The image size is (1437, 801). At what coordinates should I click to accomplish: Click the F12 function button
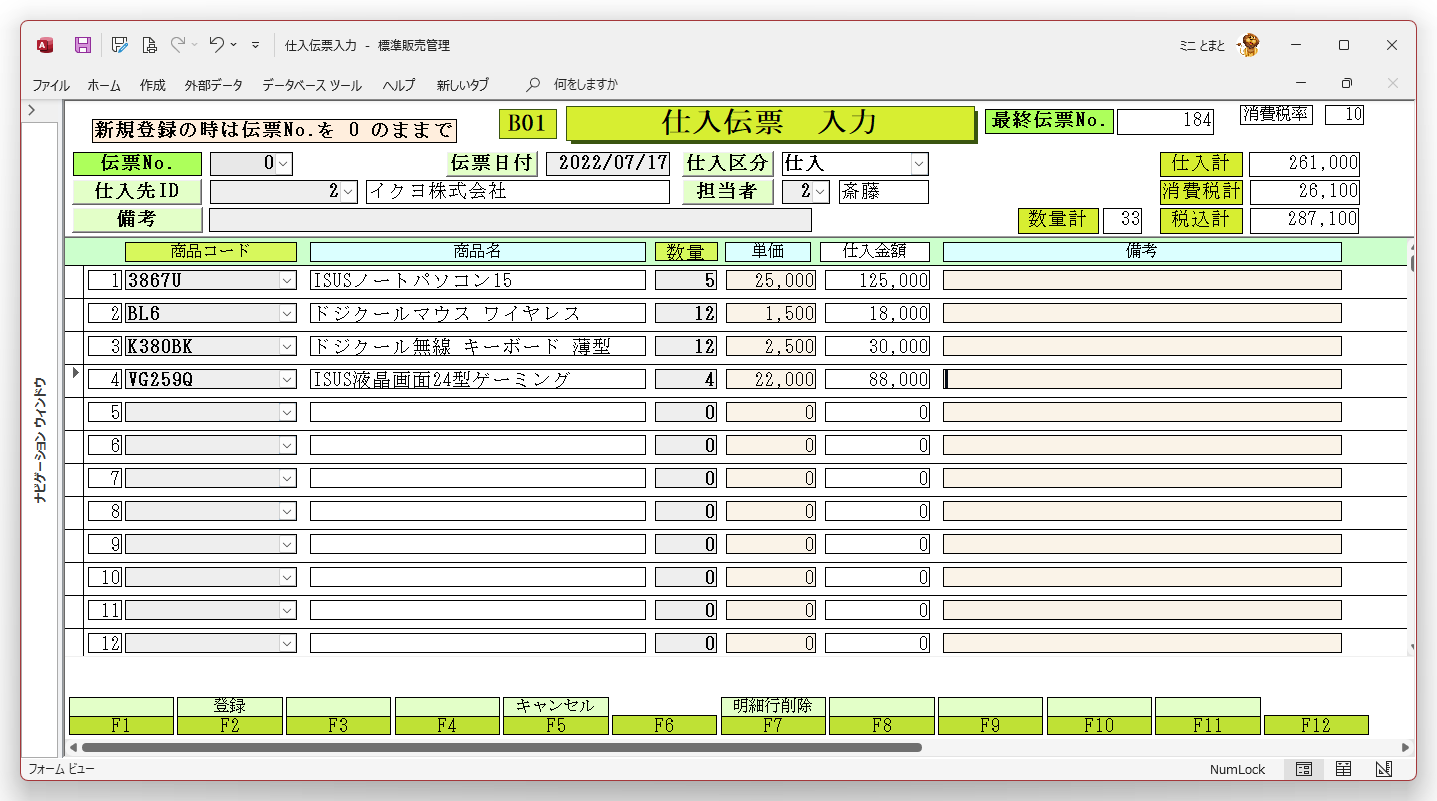tap(1316, 726)
